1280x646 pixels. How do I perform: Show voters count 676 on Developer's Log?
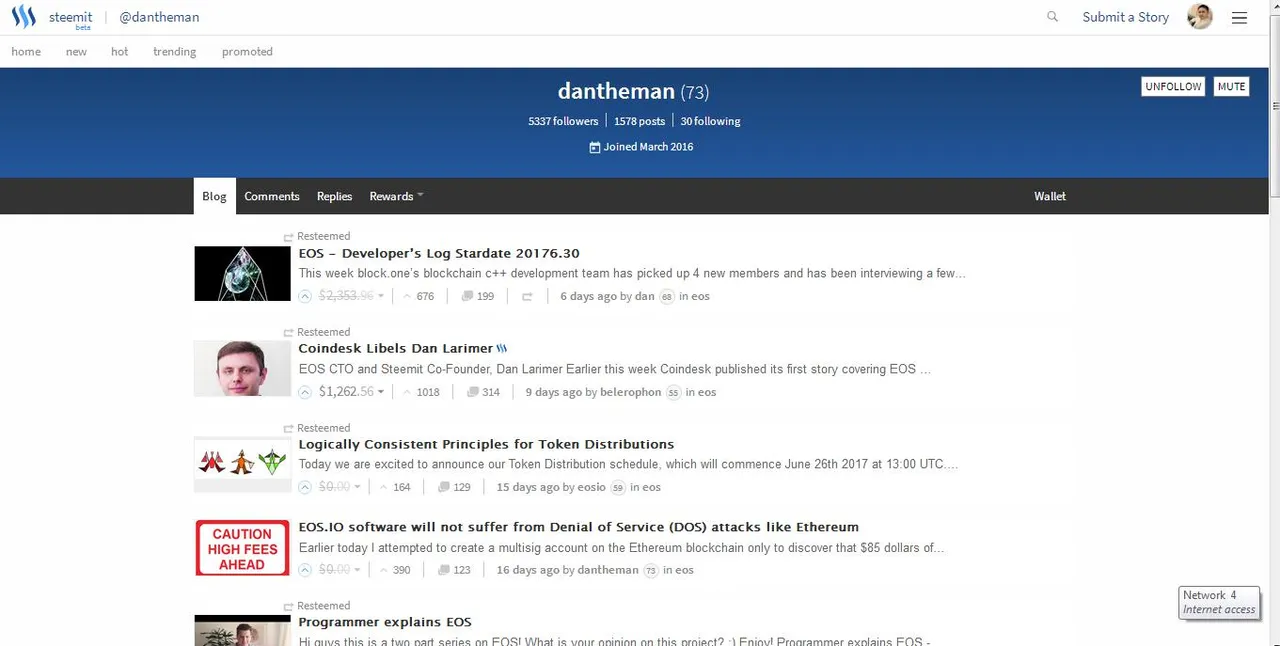(418, 296)
